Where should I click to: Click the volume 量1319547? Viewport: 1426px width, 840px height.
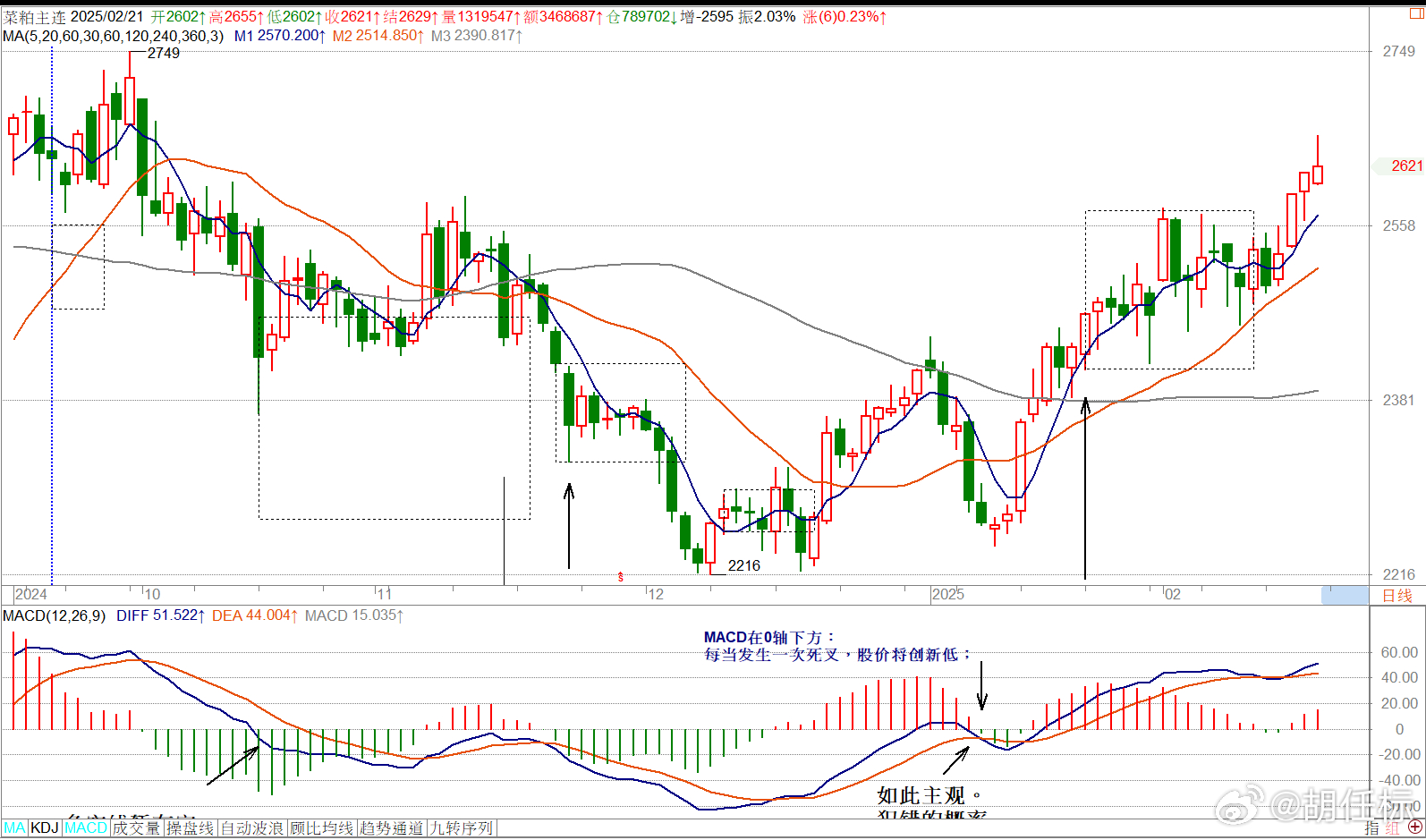click(x=481, y=17)
